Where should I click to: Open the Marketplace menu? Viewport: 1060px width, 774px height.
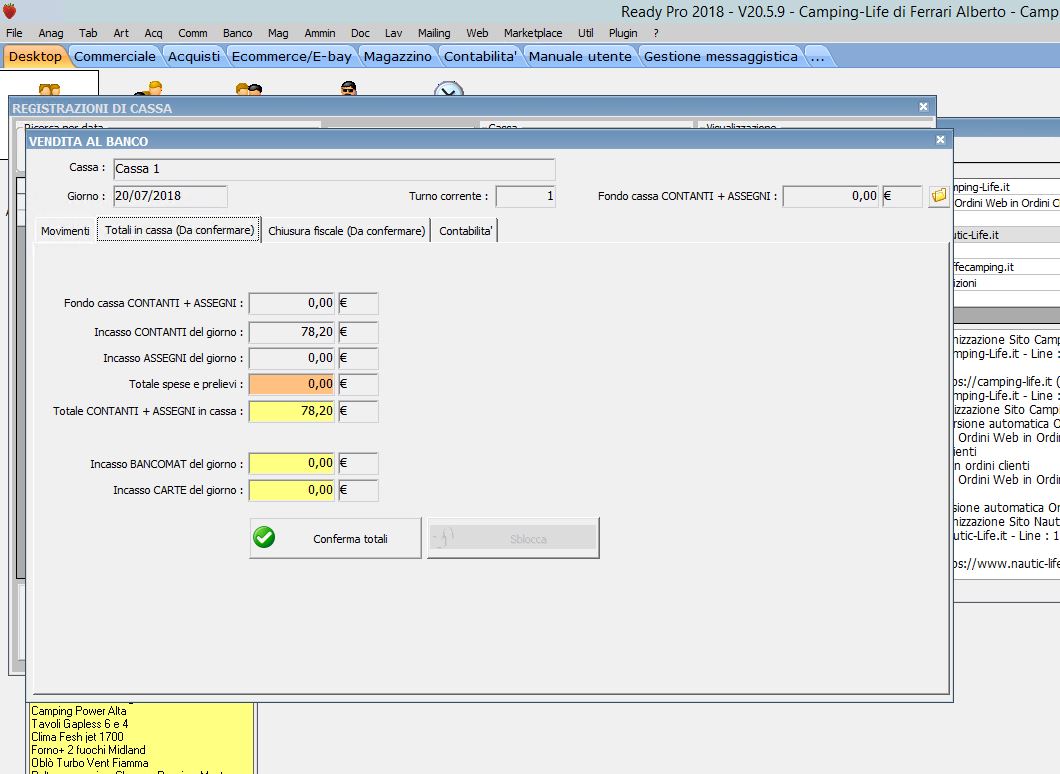pos(533,33)
